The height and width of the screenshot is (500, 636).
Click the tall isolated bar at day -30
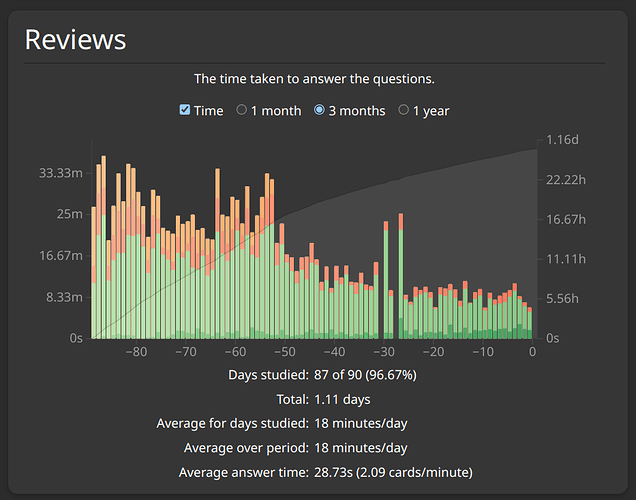pos(386,280)
